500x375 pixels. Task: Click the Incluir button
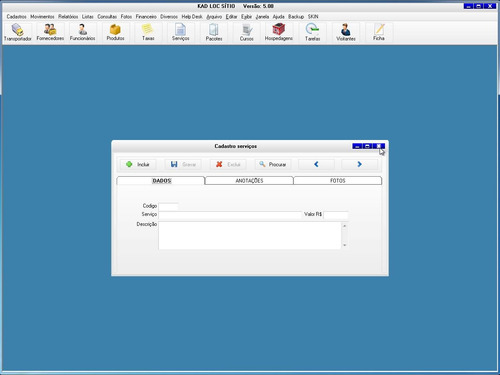tap(138, 164)
